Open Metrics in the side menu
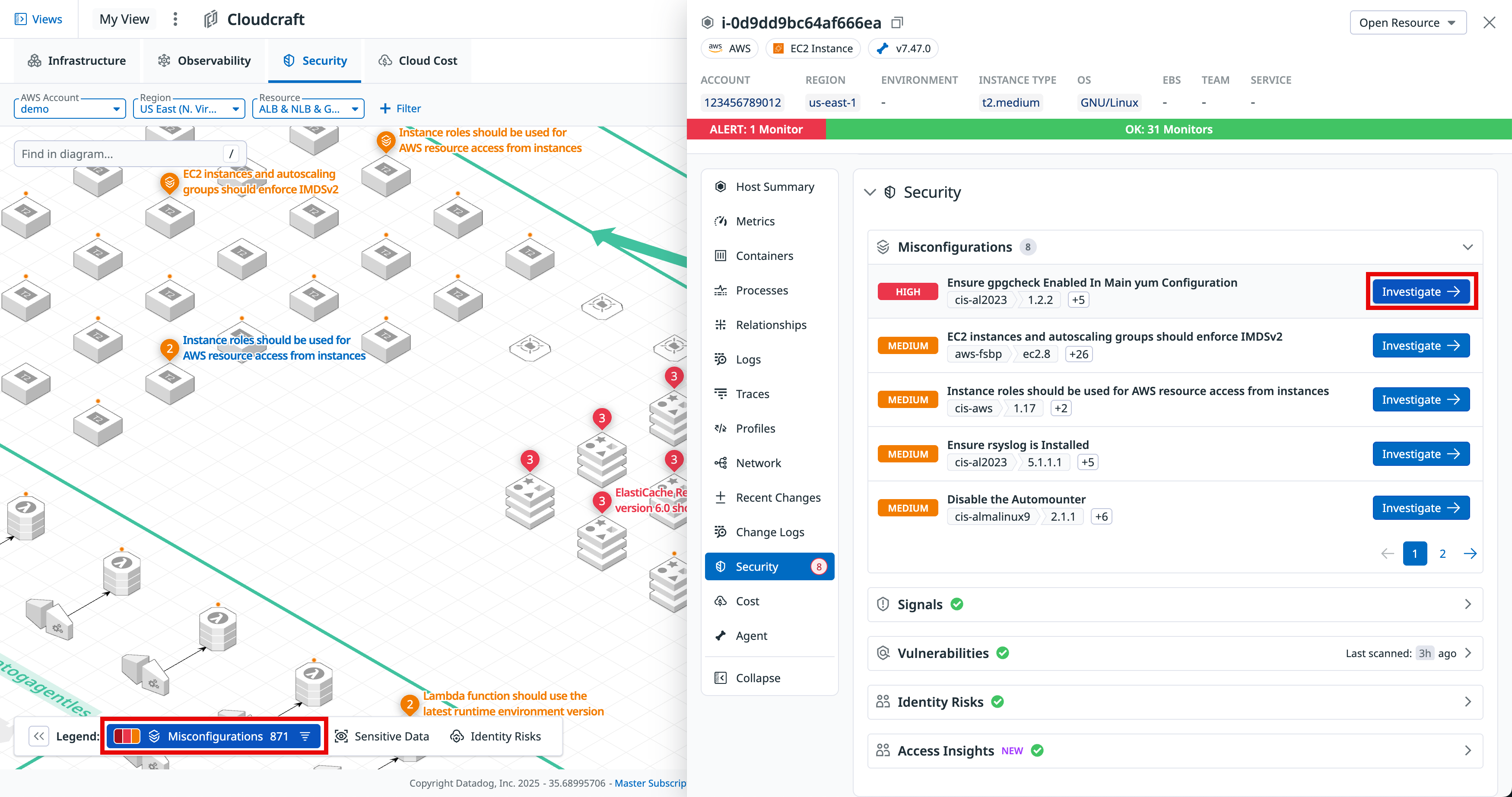Screen dimensions: 1512x797 (x=769, y=221)
